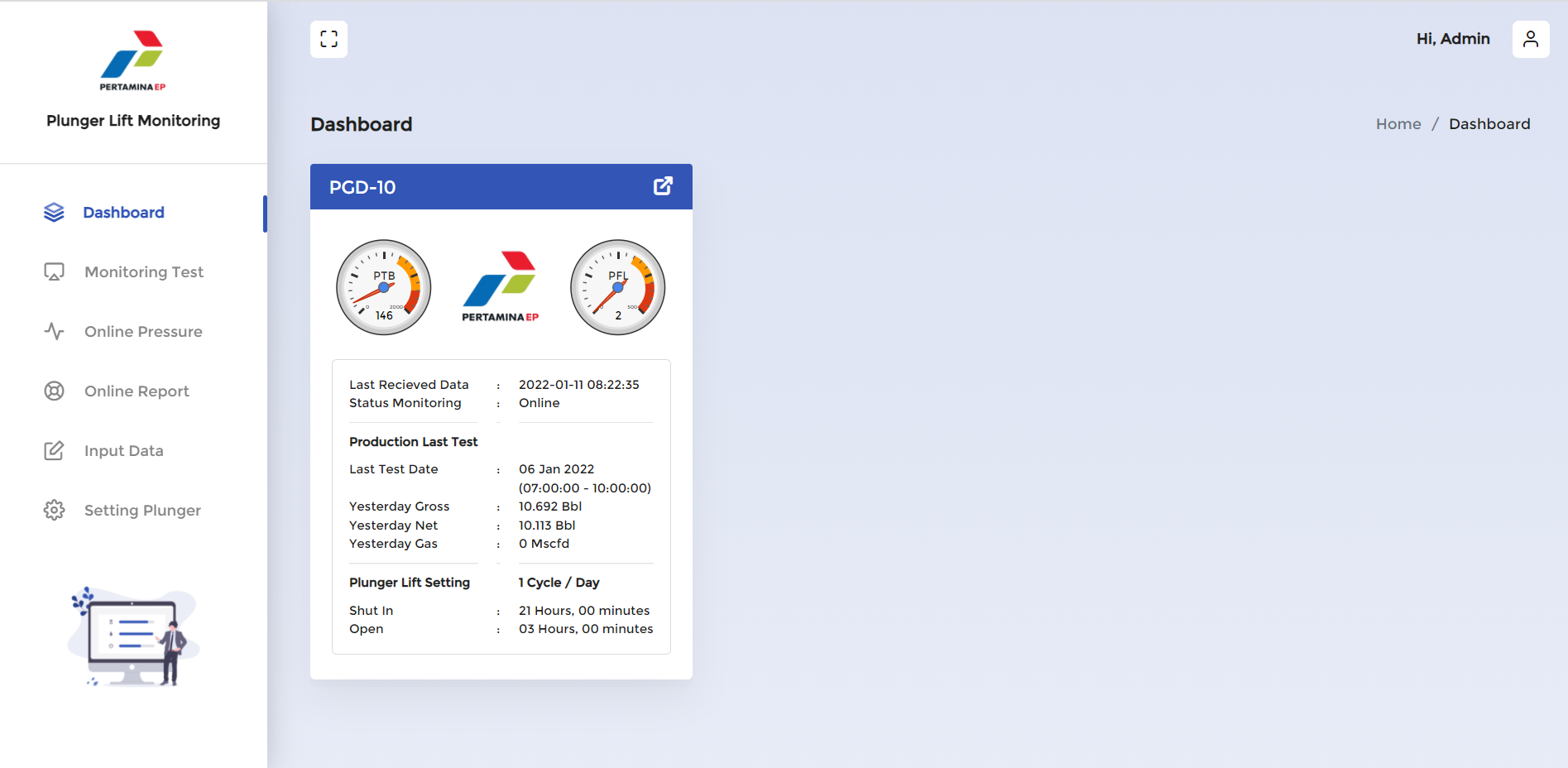Open Online Pressure page

click(143, 332)
